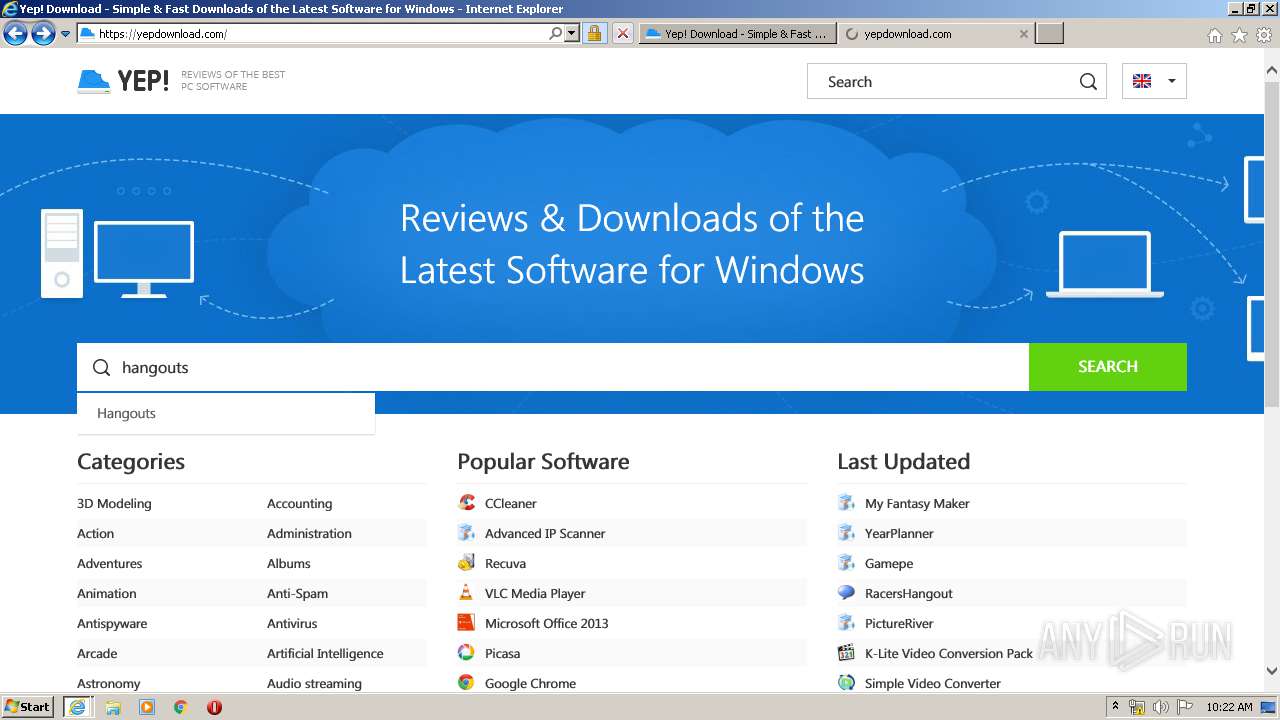Open a new browser tab
This screenshot has height=720, width=1280.
[1049, 34]
